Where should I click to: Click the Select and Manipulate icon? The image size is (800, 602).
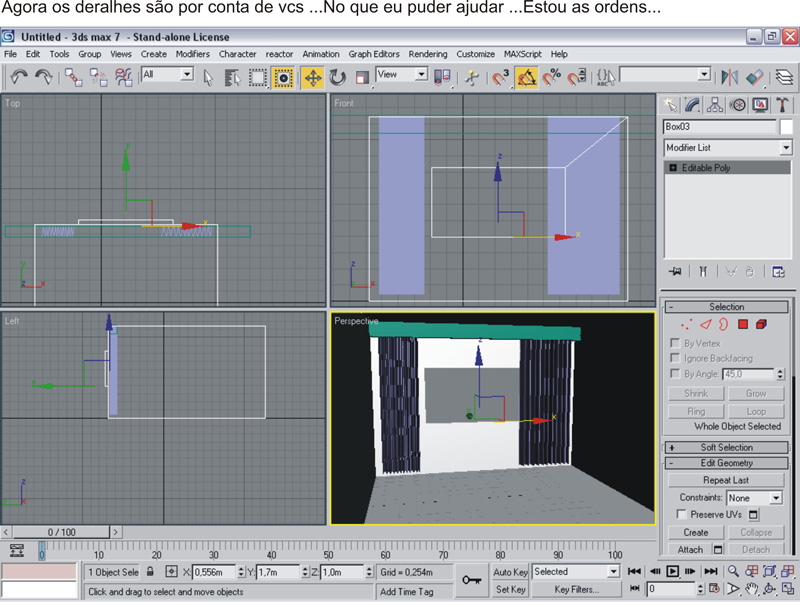coord(472,78)
